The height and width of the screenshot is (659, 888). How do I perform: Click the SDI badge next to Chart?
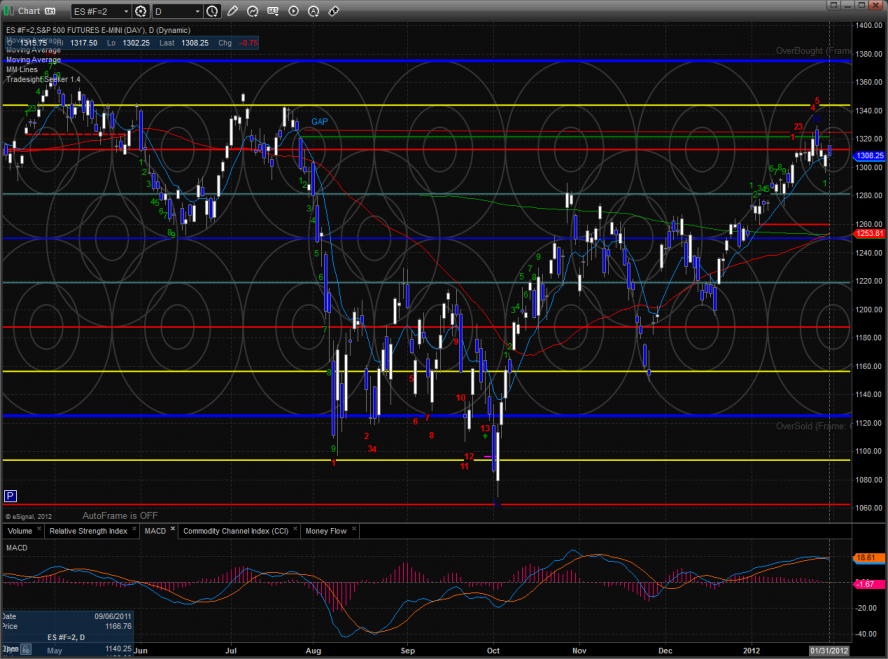(50, 11)
